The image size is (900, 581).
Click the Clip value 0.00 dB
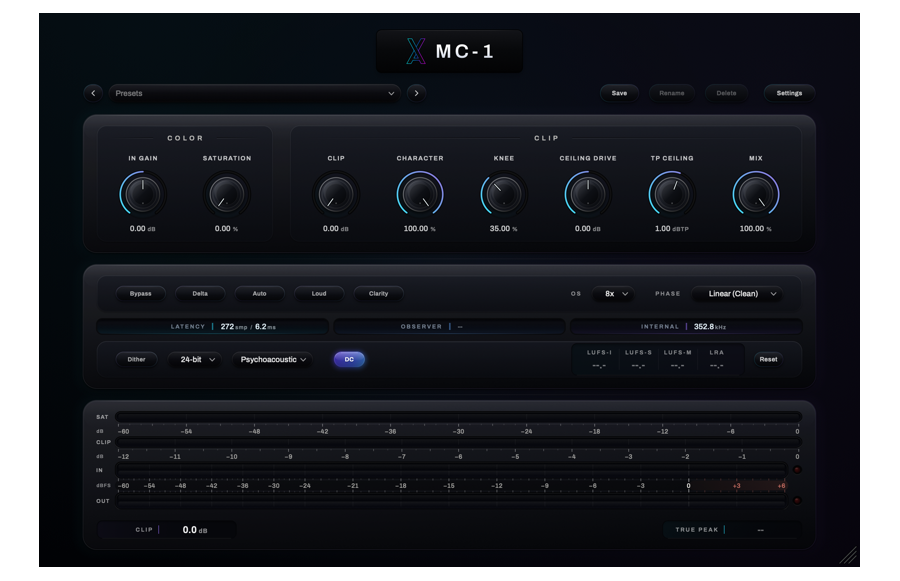[336, 228]
